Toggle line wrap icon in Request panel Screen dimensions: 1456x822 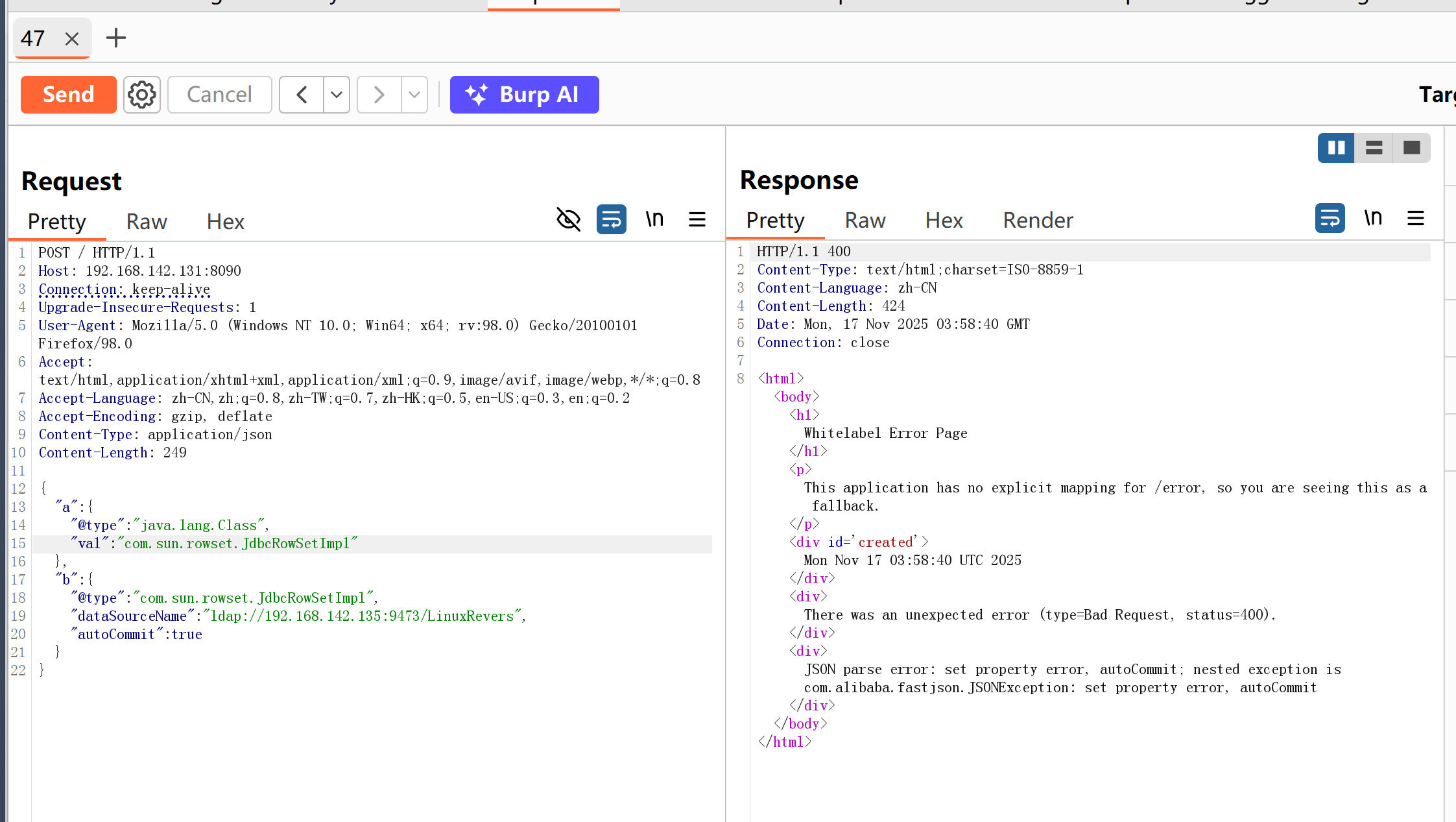click(x=611, y=219)
